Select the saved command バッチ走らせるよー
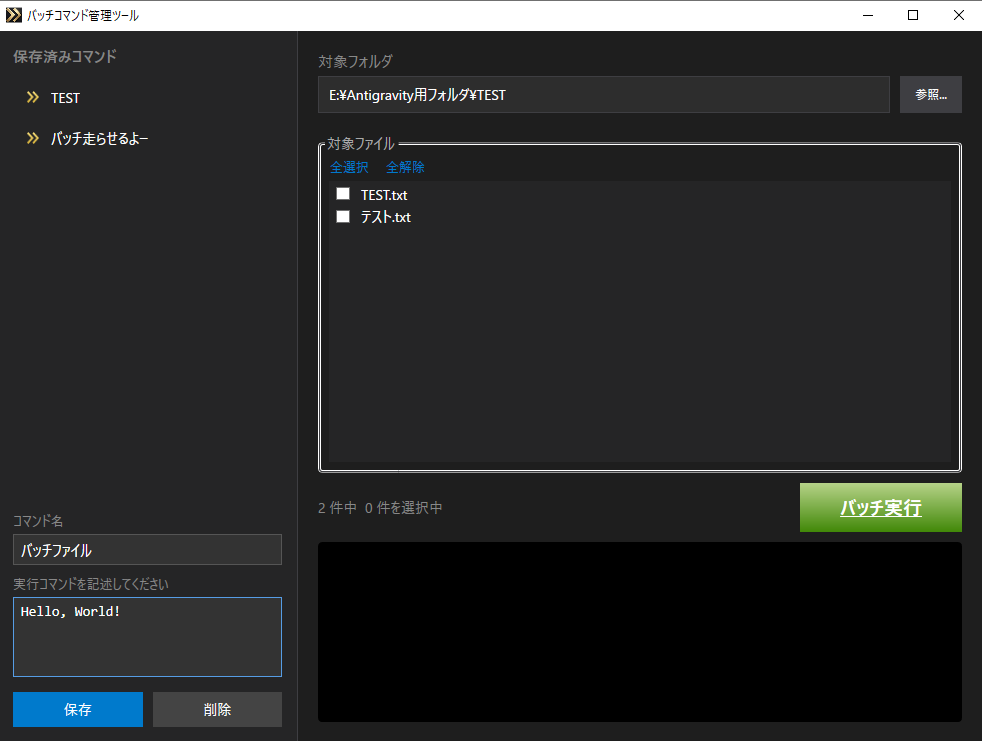This screenshot has height=741, width=982. [100, 138]
